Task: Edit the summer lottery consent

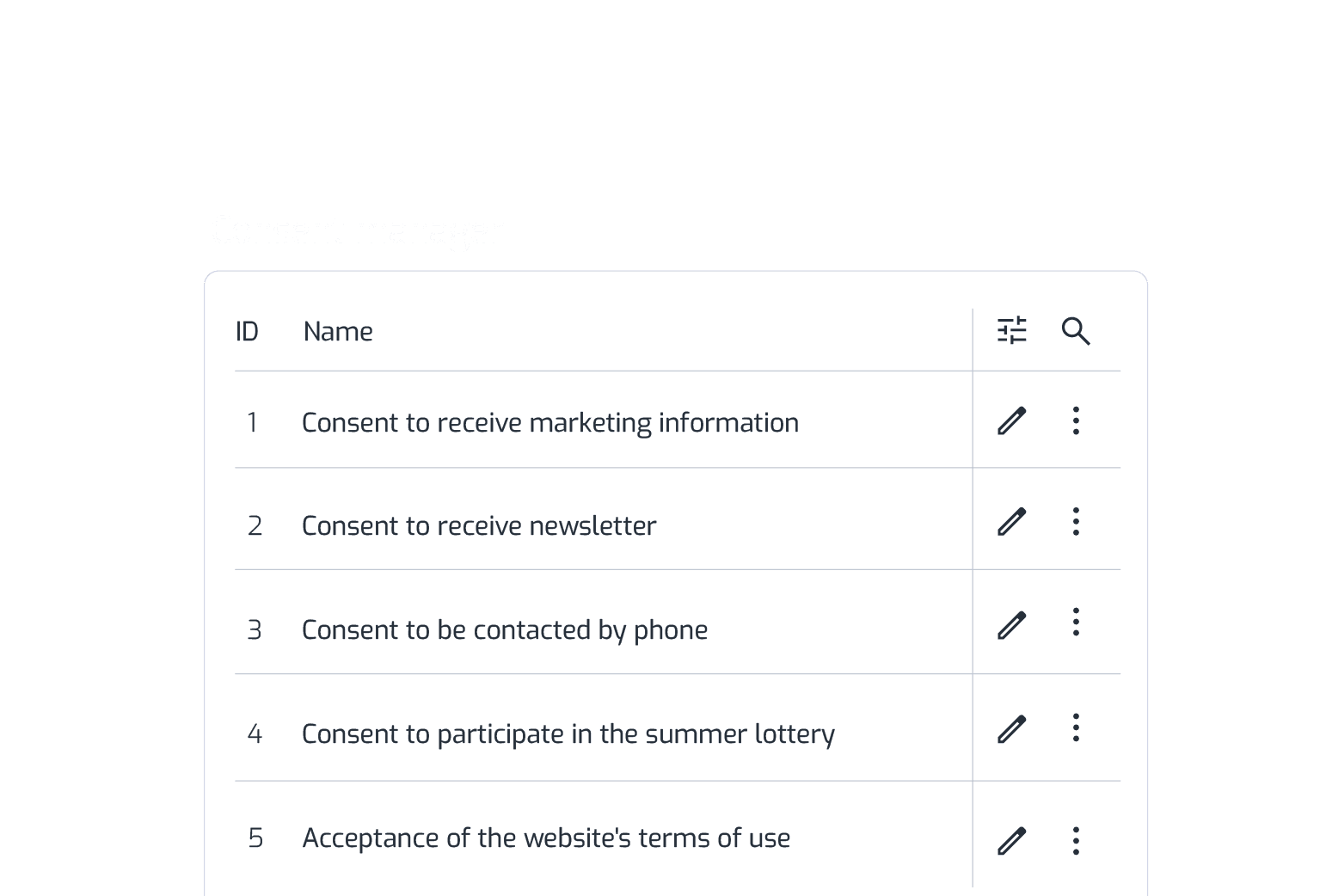Action: (1012, 728)
